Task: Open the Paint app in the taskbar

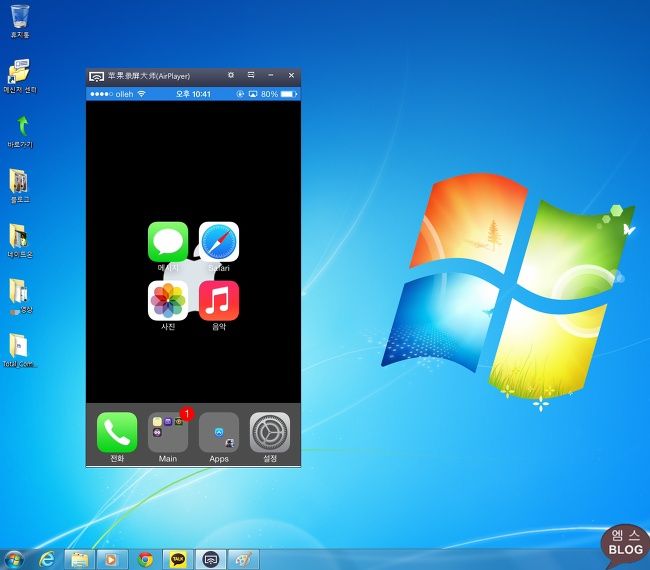Action: click(x=244, y=560)
